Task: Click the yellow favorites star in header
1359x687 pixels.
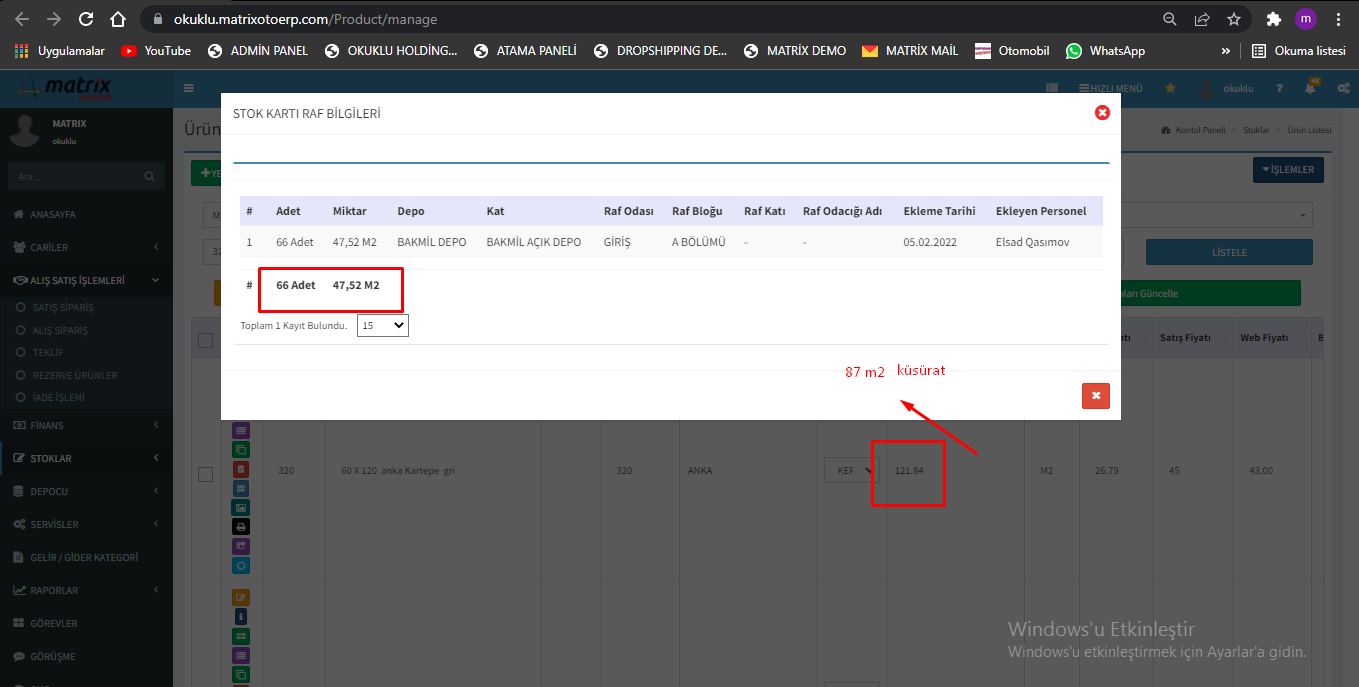Action: pyautogui.click(x=1171, y=89)
